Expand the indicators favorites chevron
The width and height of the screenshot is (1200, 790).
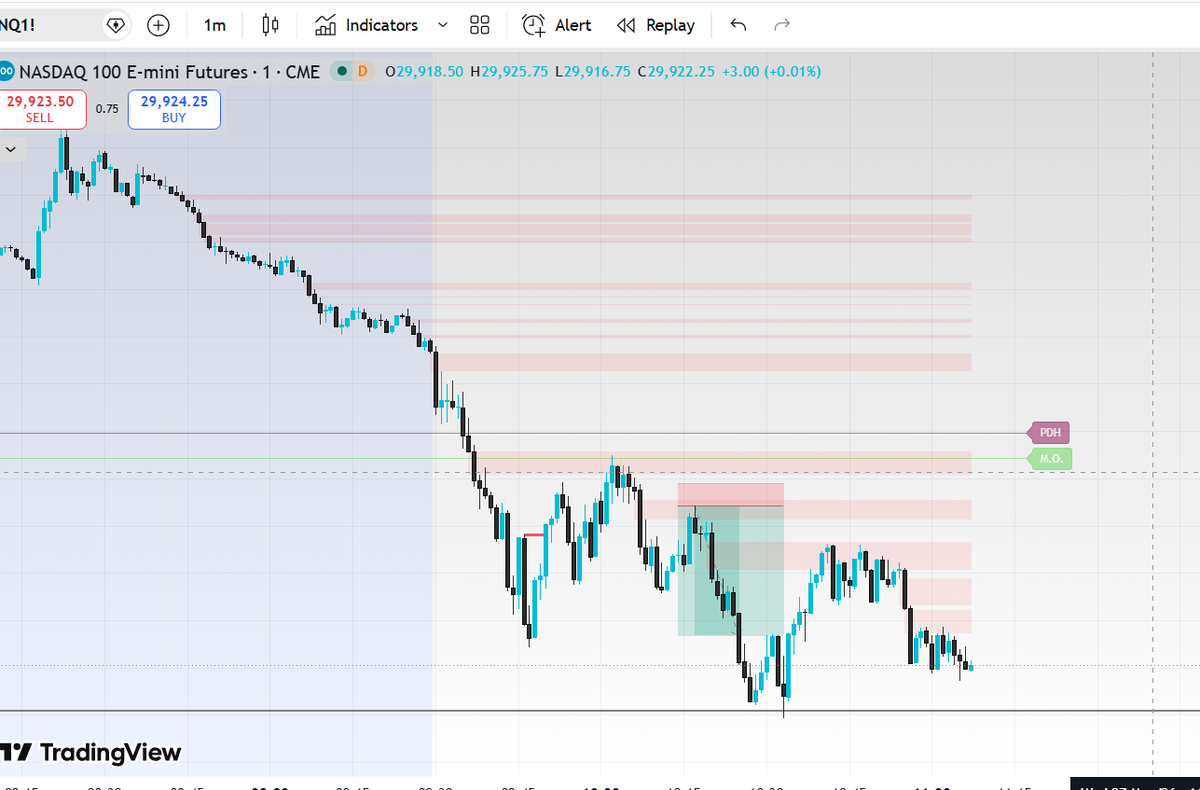point(443,25)
